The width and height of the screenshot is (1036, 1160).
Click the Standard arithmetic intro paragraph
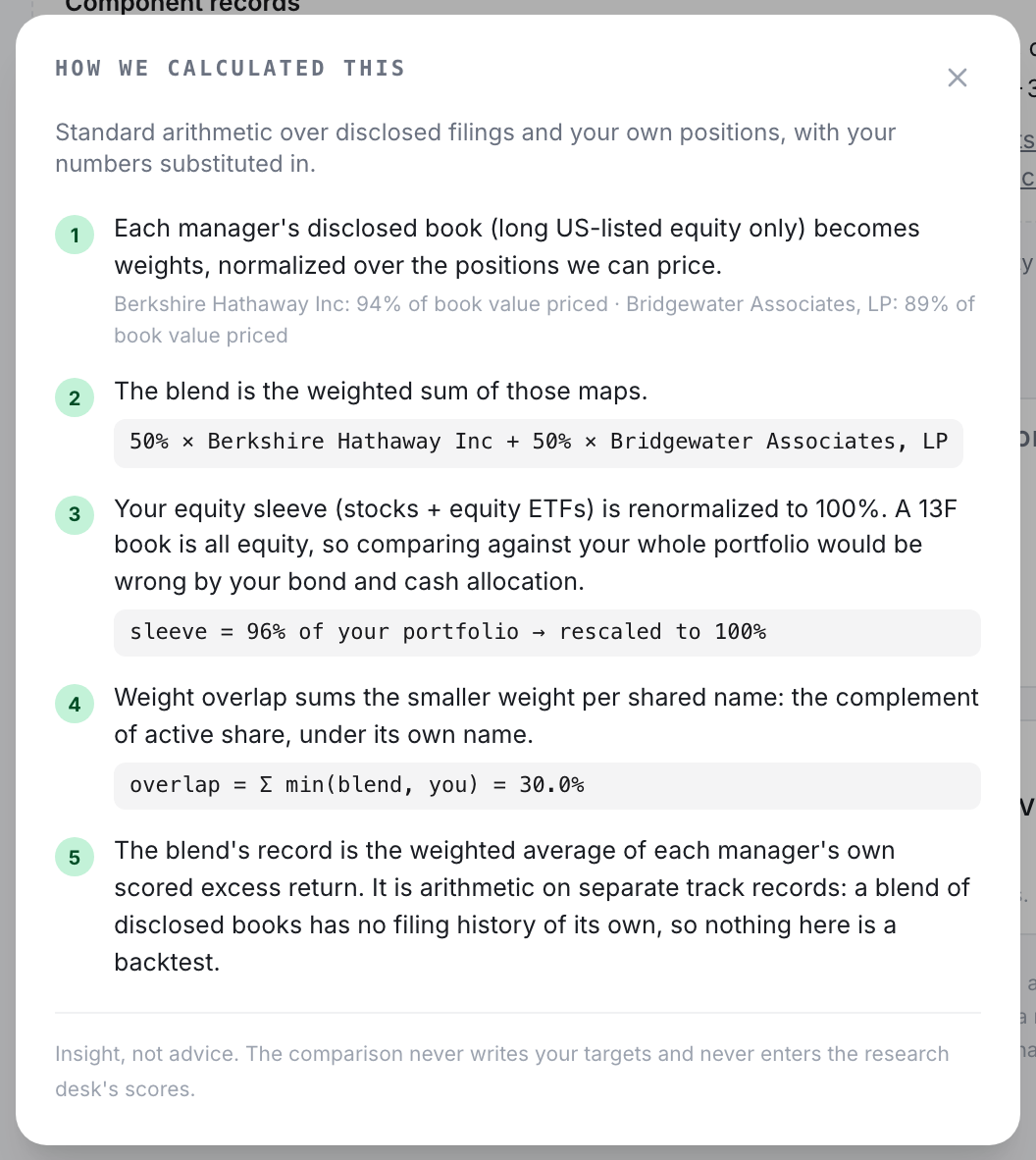coord(476,148)
